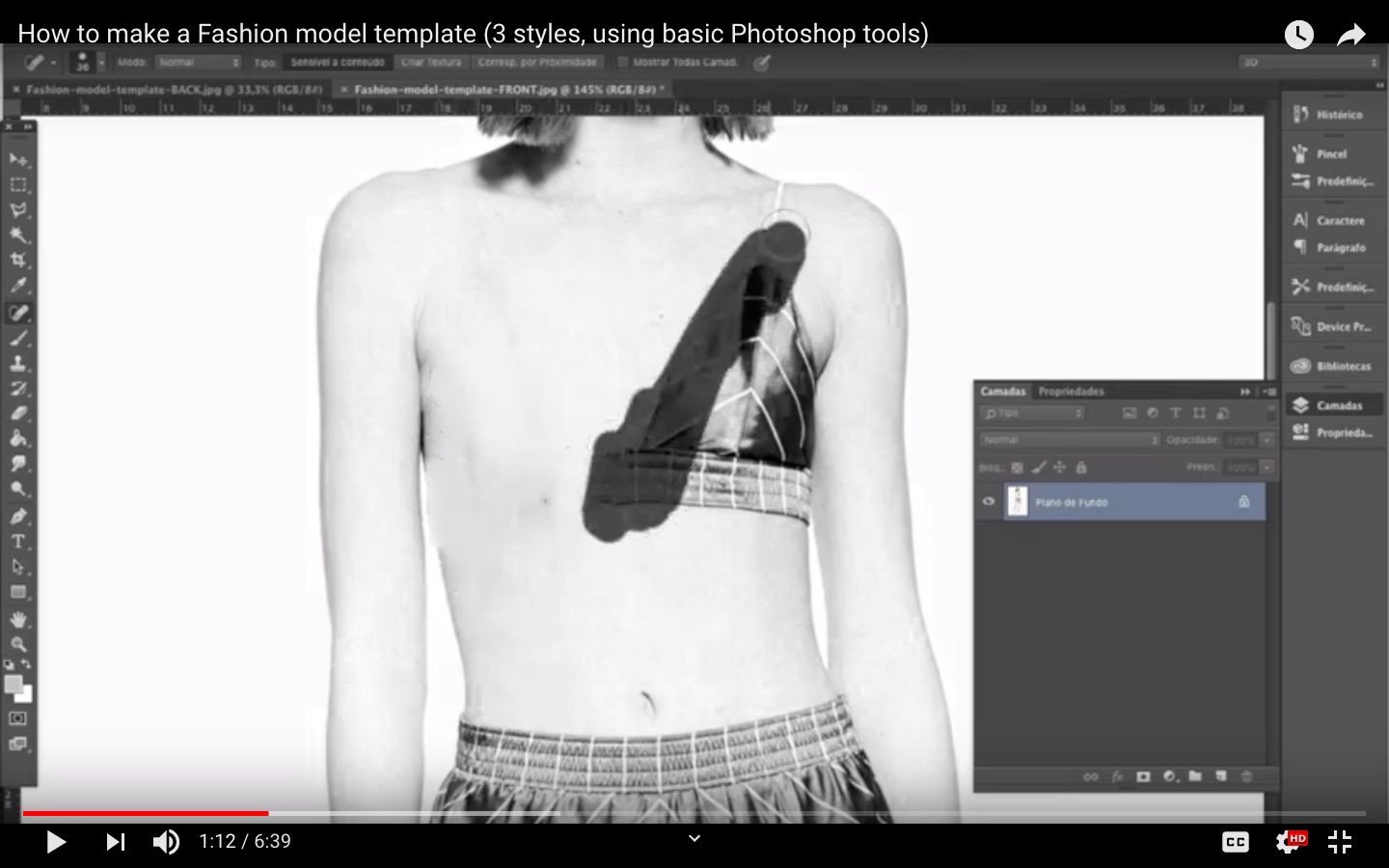Lock all with padlock icon beside Bloq.
Viewport: 1389px width, 868px height.
point(1081,468)
